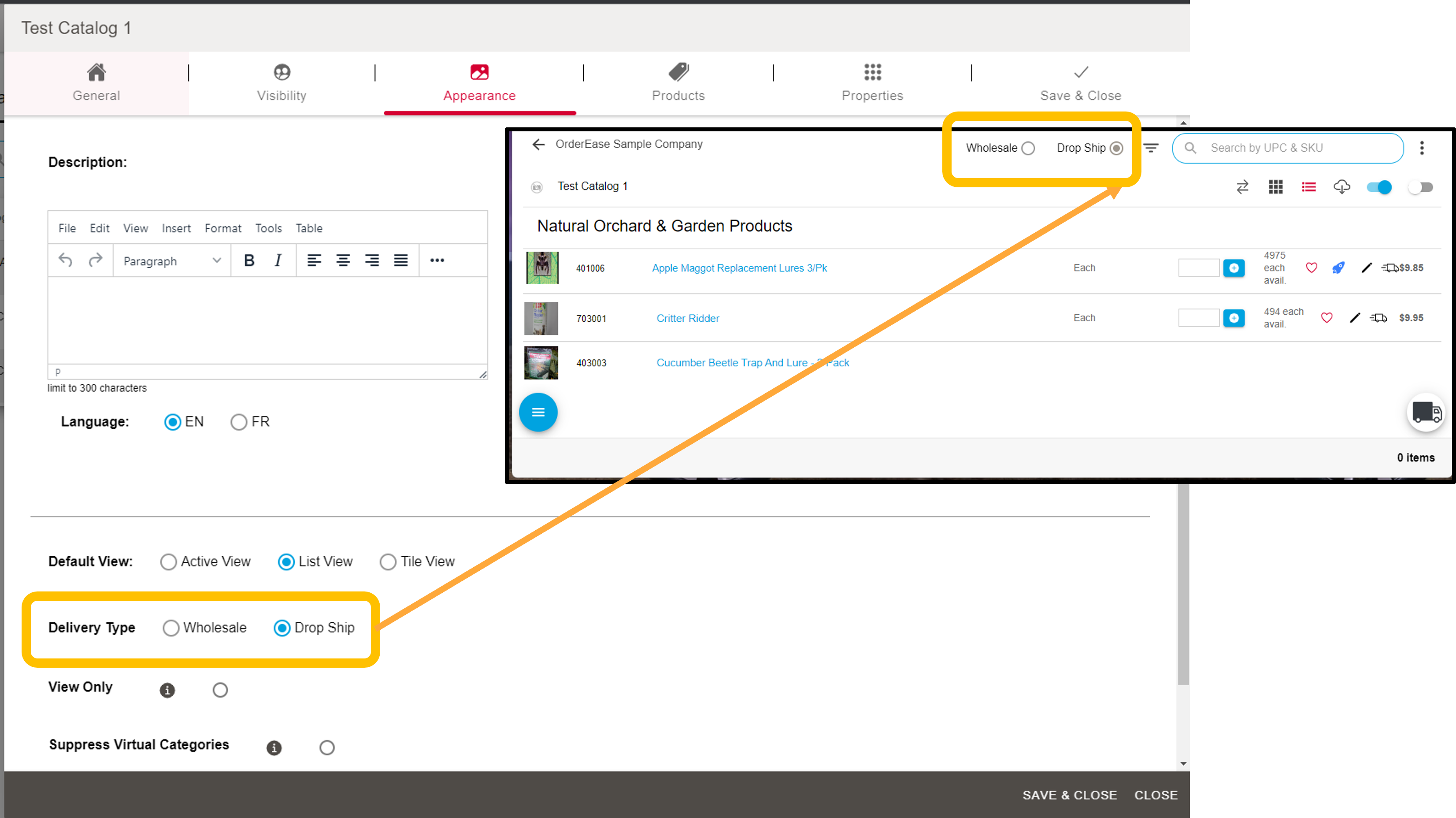Open the Paragraph style dropdown

coord(170,260)
